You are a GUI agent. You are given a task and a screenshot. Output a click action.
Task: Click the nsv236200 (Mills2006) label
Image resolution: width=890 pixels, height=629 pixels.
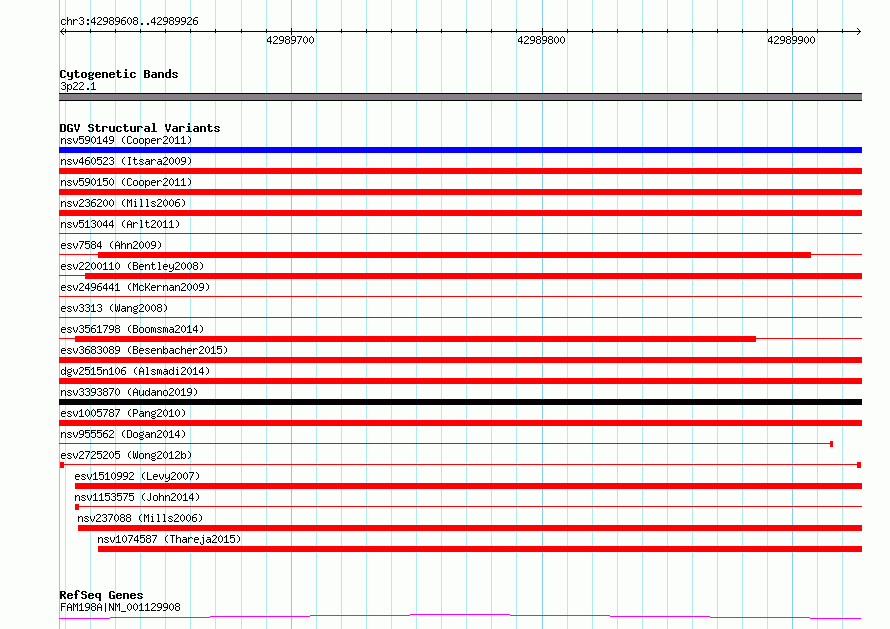[x=123, y=203]
